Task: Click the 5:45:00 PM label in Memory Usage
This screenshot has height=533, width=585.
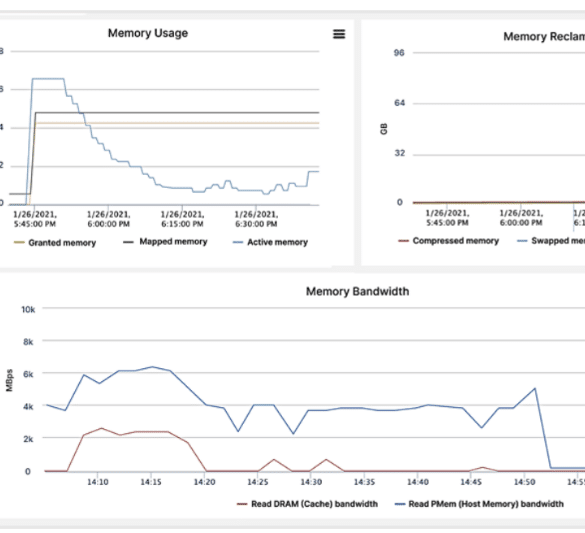Action: (x=35, y=219)
